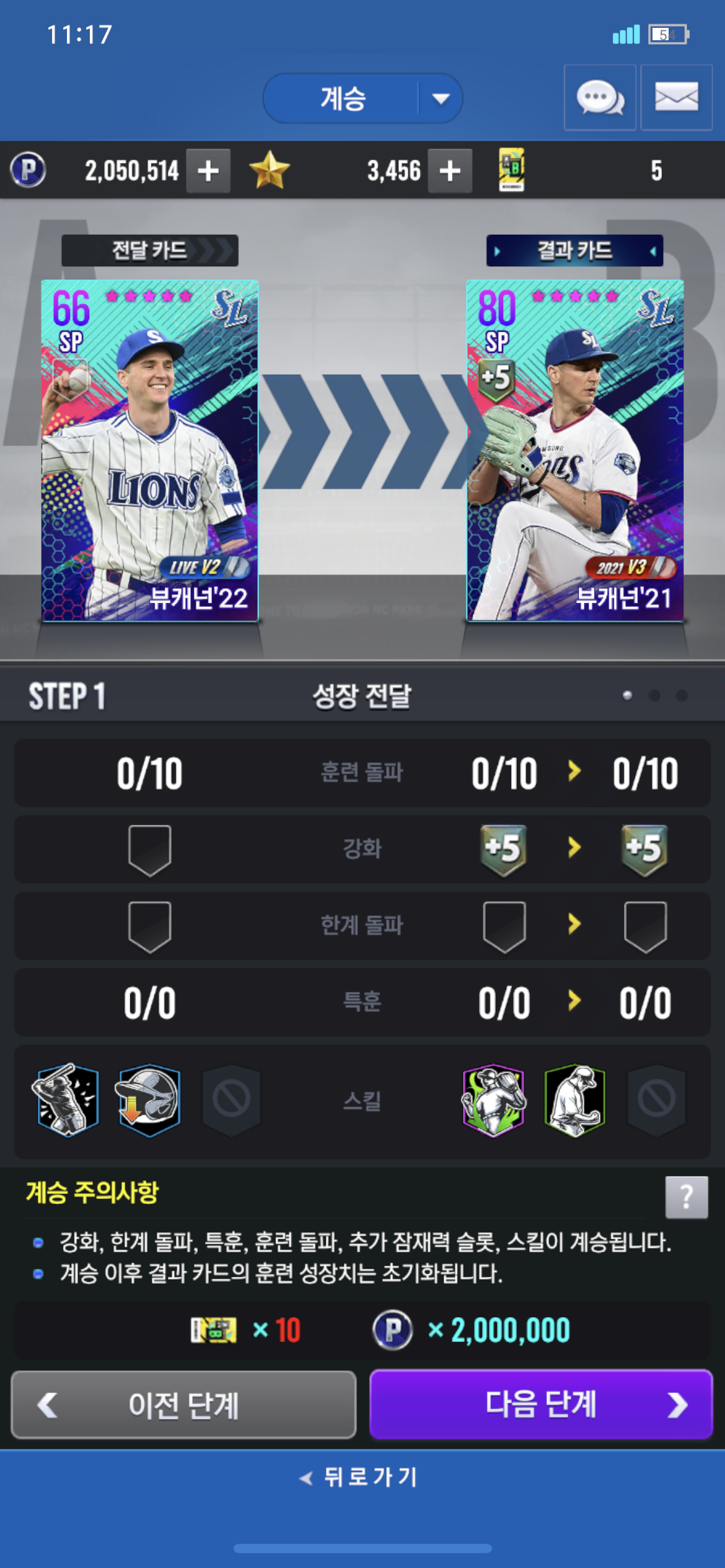Select the green-bordered pitcher skill icon

(574, 1100)
